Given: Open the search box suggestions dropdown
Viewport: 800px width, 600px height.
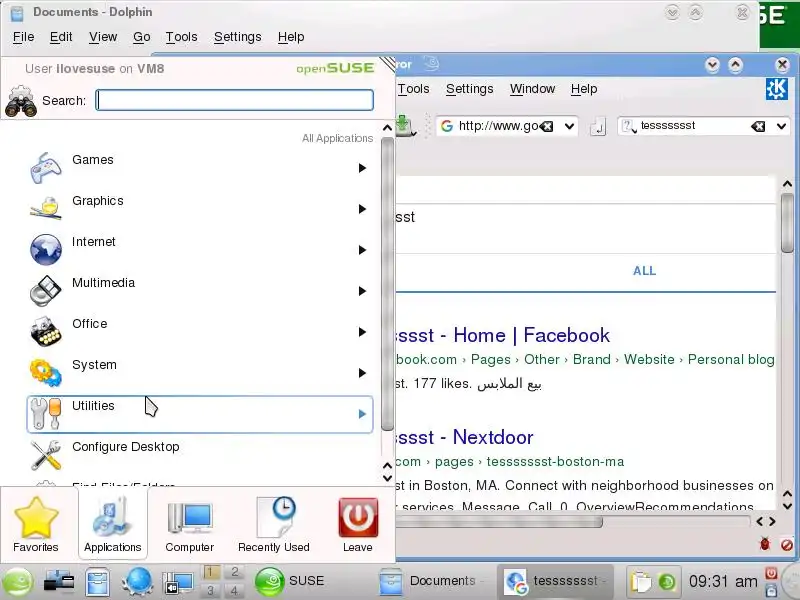Looking at the screenshot, I should (x=782, y=126).
